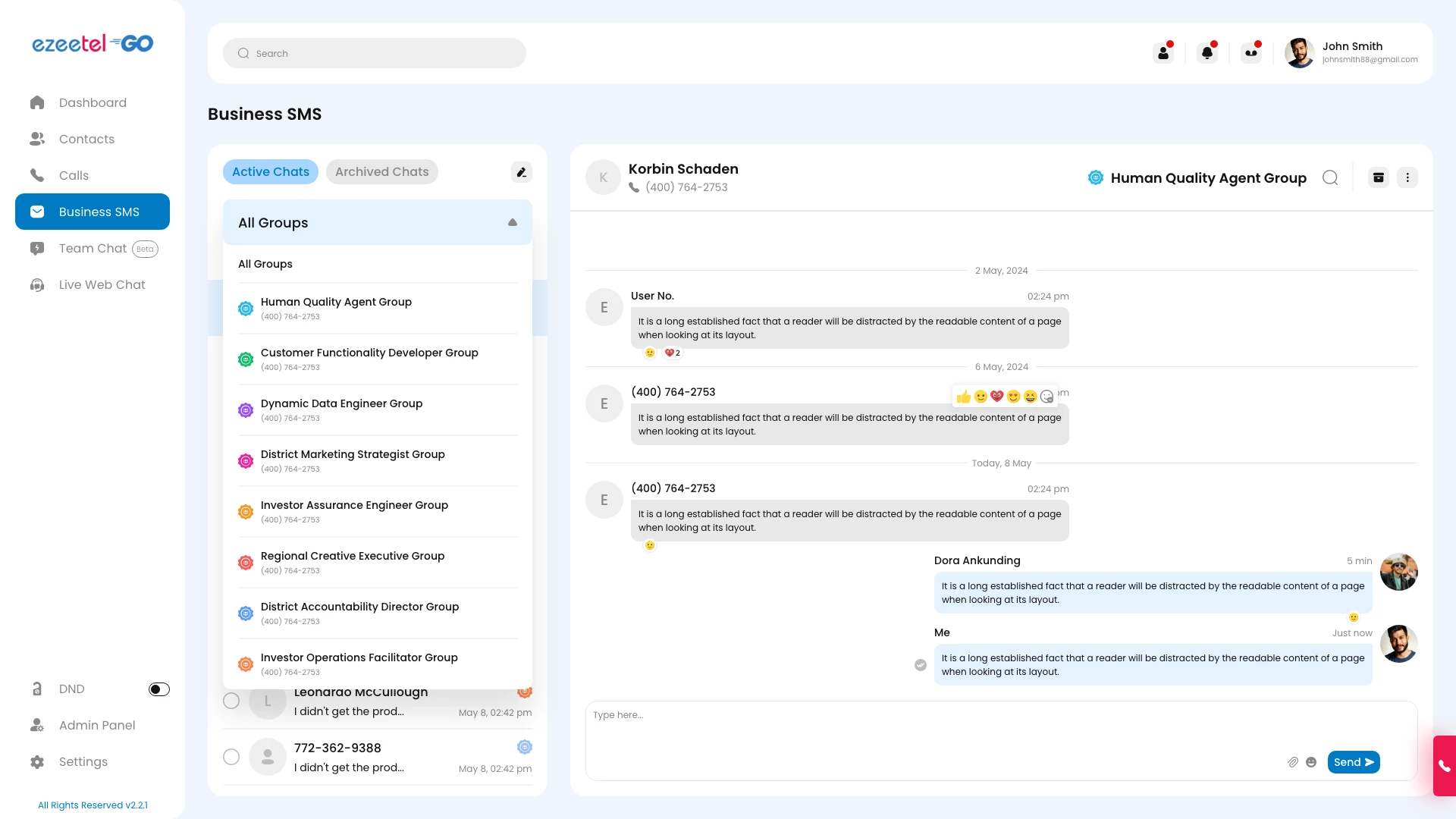This screenshot has height=819, width=1456.
Task: Click the compose new chat pencil icon
Action: tap(521, 172)
